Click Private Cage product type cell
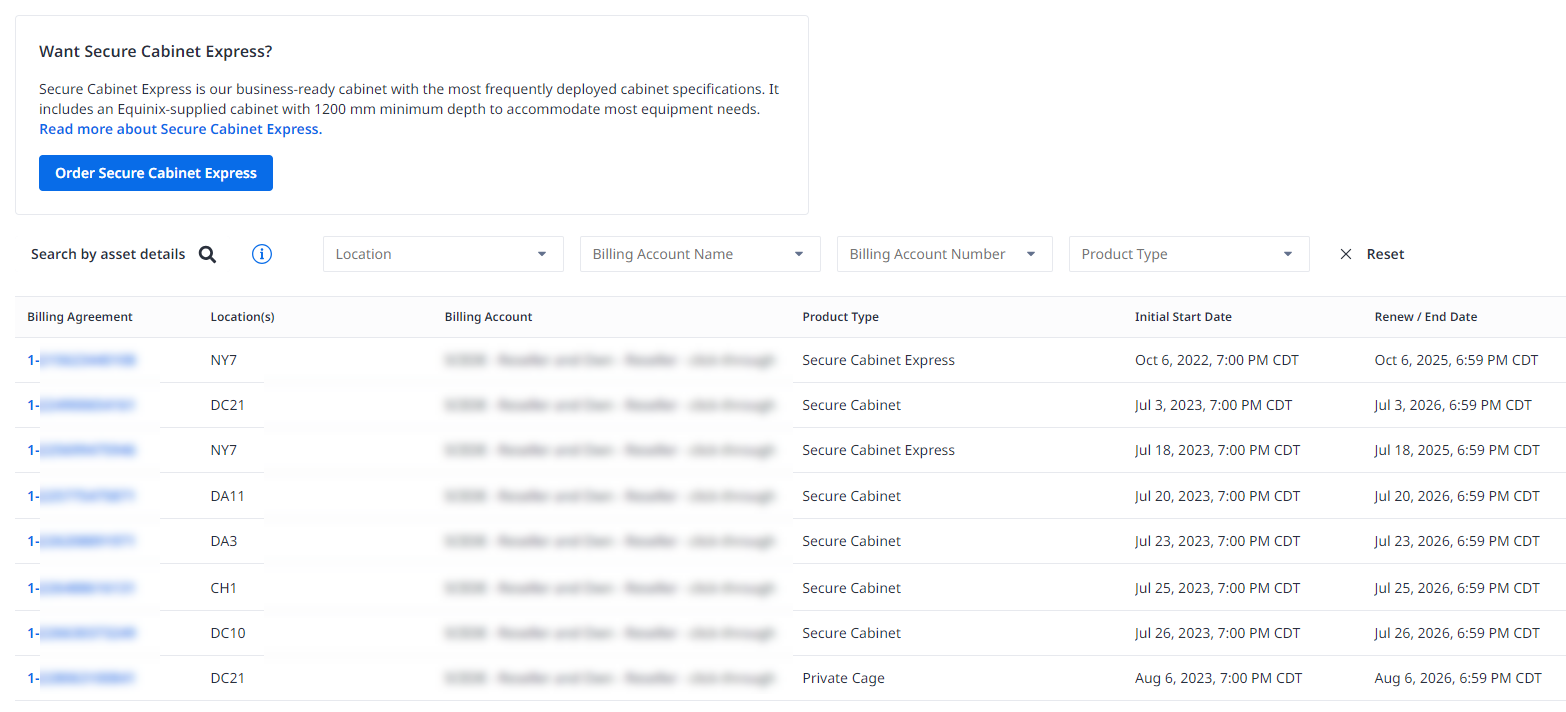 [x=843, y=678]
